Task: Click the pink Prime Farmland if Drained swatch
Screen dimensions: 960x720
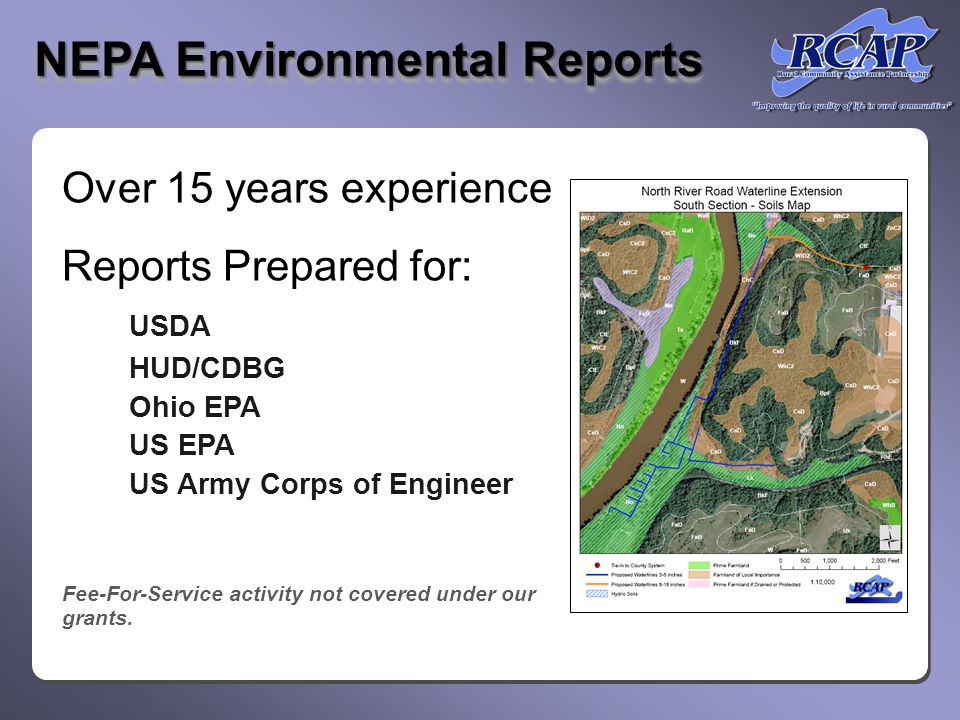Action: click(x=699, y=584)
